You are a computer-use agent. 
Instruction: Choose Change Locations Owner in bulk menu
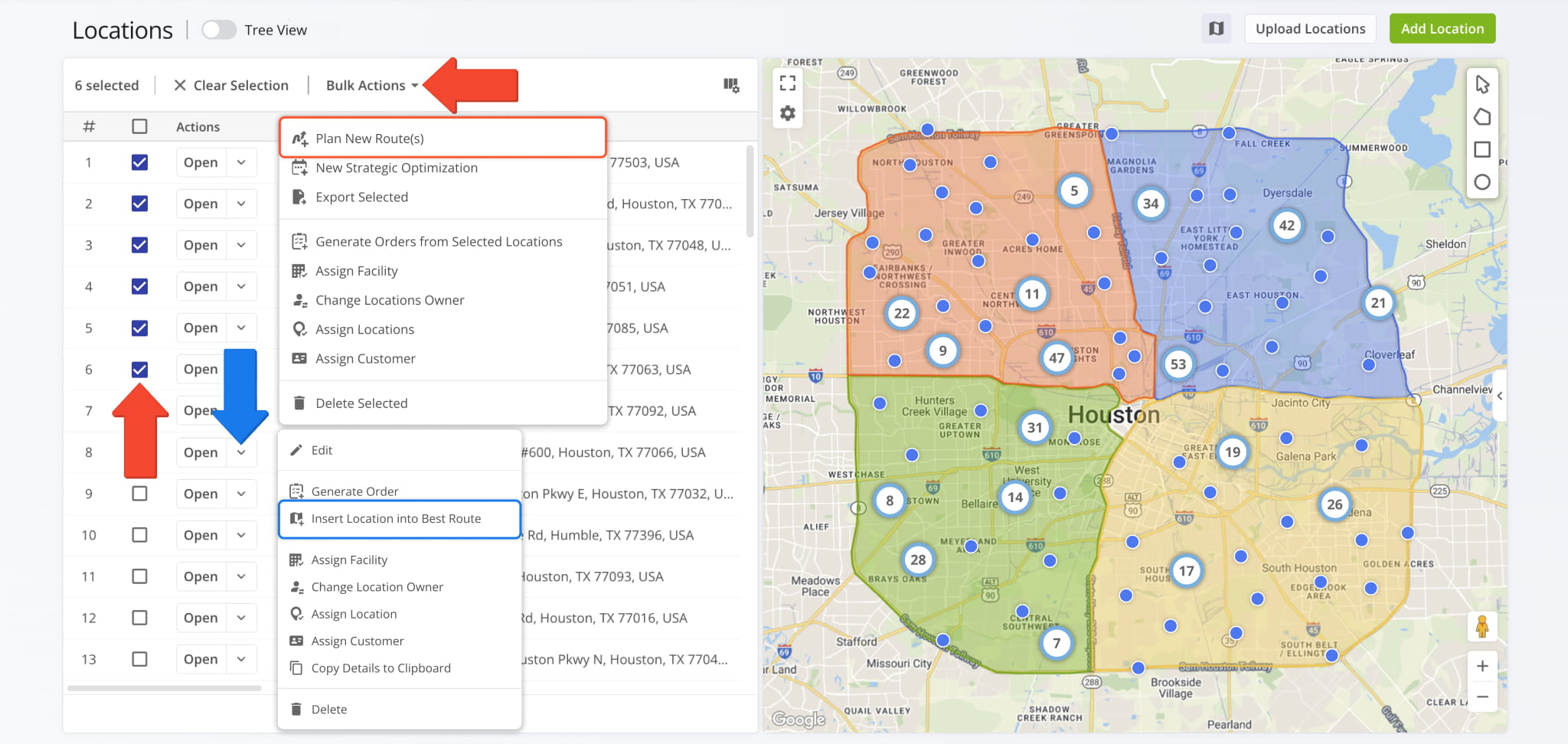pos(443,300)
